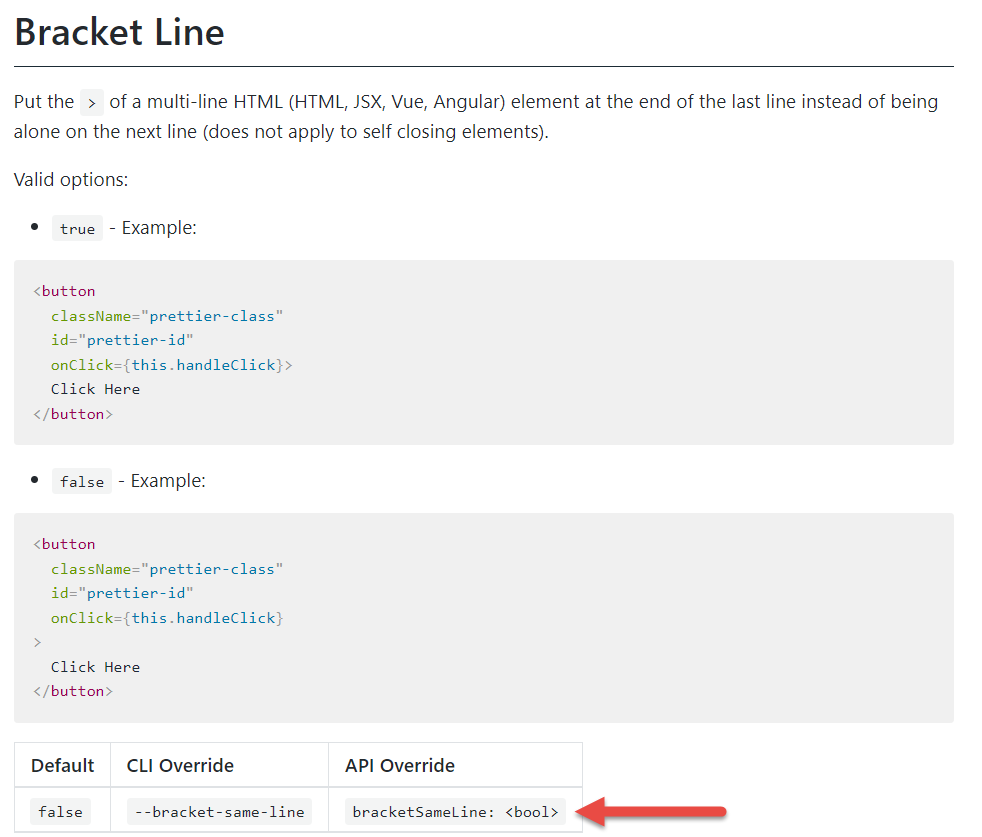Select bracketSameLine API option text
This screenshot has height=837, width=982.
[455, 811]
